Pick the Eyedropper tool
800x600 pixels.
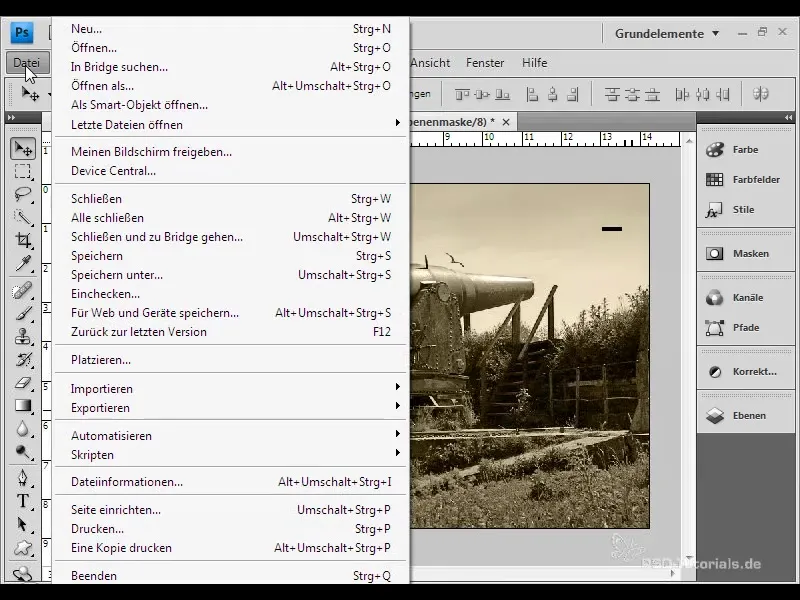tap(23, 265)
